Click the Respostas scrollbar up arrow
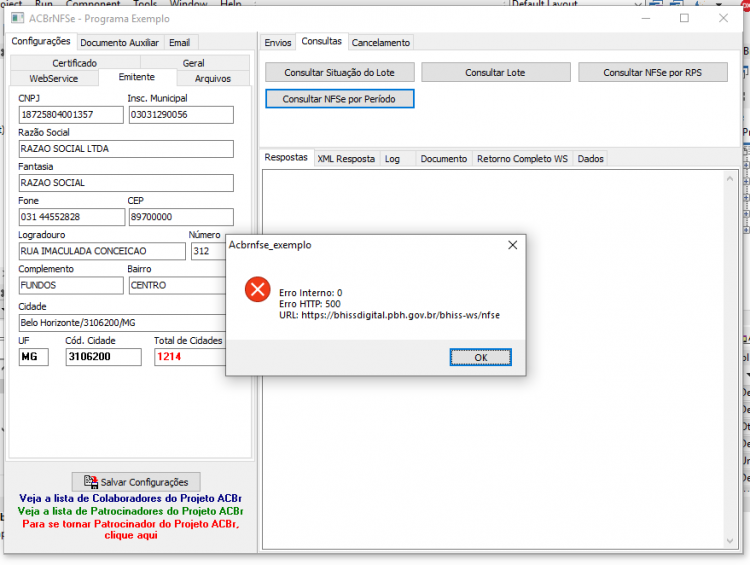750x565 pixels. click(729, 179)
